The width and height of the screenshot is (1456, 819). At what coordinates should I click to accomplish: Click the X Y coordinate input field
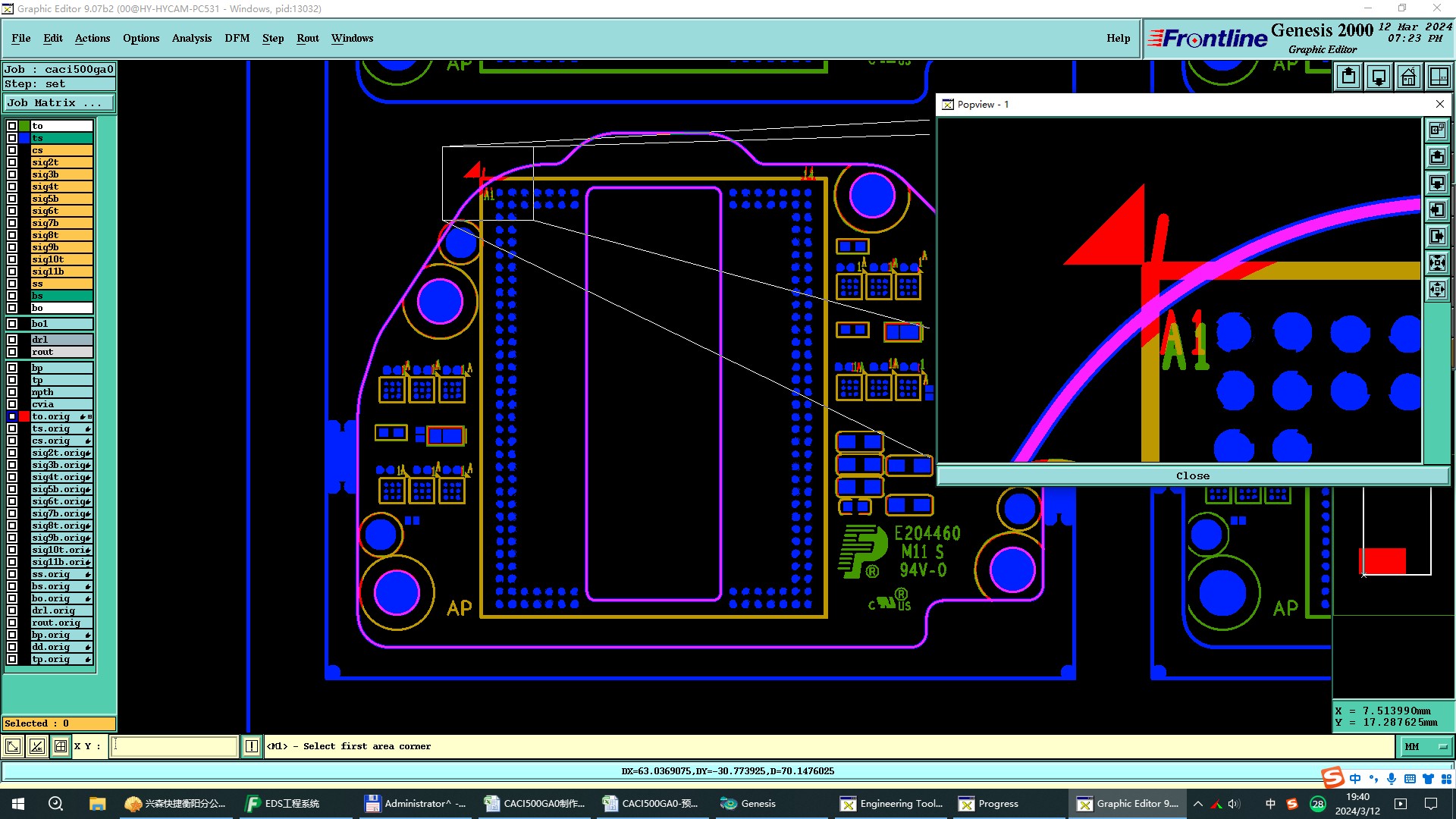coord(174,746)
